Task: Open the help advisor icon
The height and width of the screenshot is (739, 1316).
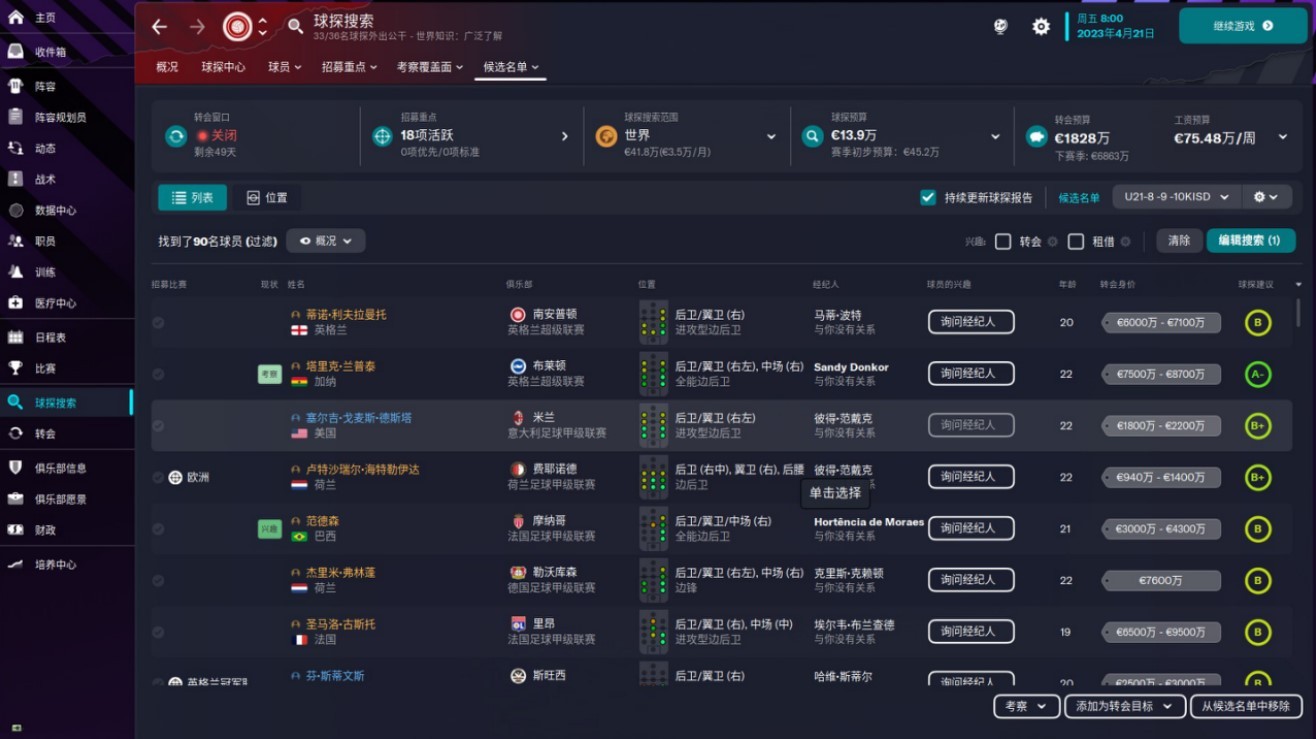Action: [1001, 26]
